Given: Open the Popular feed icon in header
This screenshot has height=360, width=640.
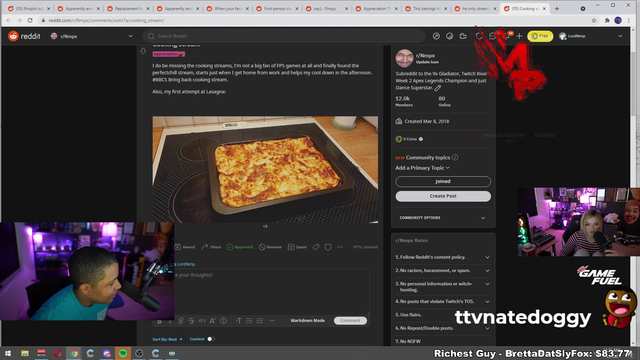Looking at the screenshot, I should click(436, 36).
